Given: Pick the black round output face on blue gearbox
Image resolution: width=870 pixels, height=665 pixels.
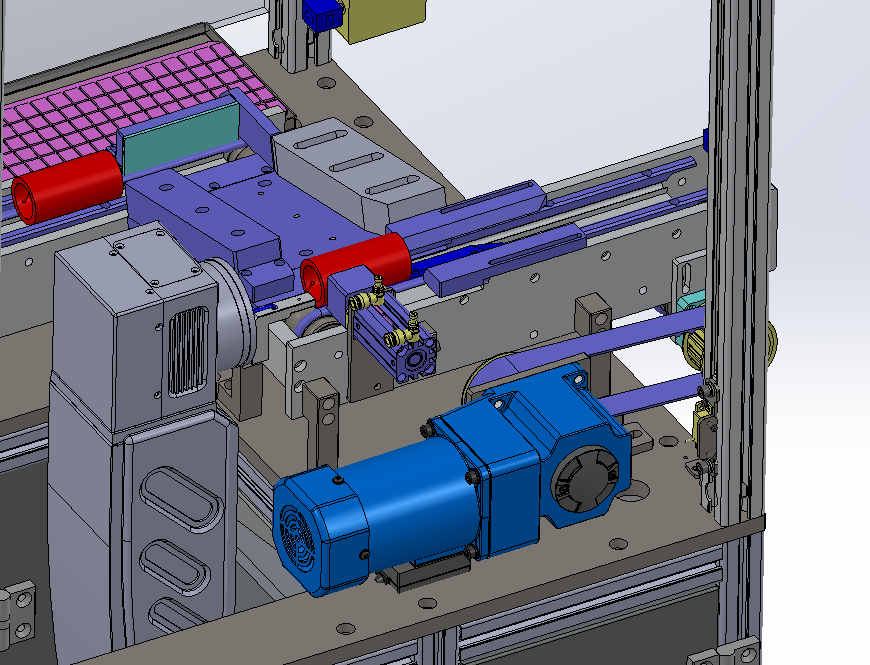Looking at the screenshot, I should (x=586, y=481).
